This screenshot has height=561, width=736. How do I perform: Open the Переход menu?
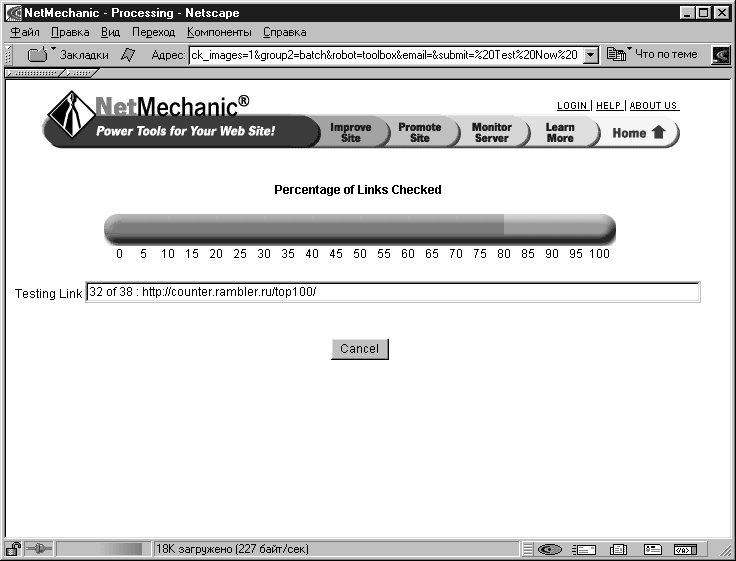[153, 32]
